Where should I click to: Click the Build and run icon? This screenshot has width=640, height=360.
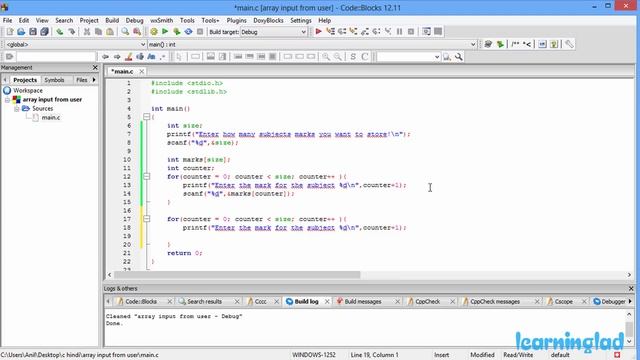[x=177, y=32]
